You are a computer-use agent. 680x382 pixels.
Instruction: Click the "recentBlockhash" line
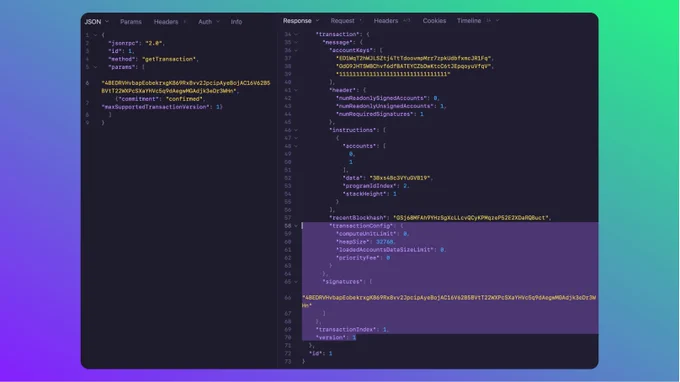(x=440, y=218)
